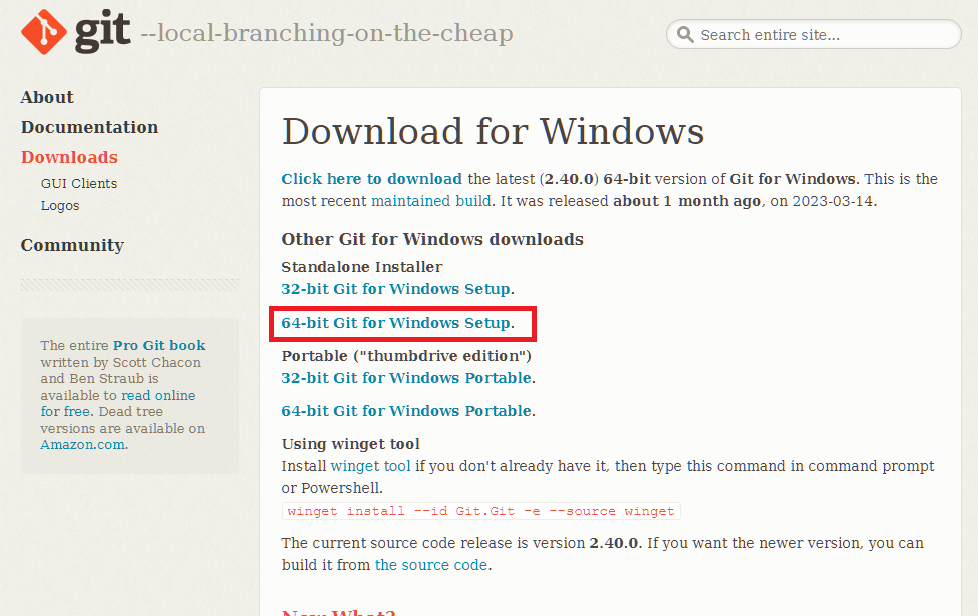978x616 pixels.
Task: Open the Amazon.com link
Action: 82,445
